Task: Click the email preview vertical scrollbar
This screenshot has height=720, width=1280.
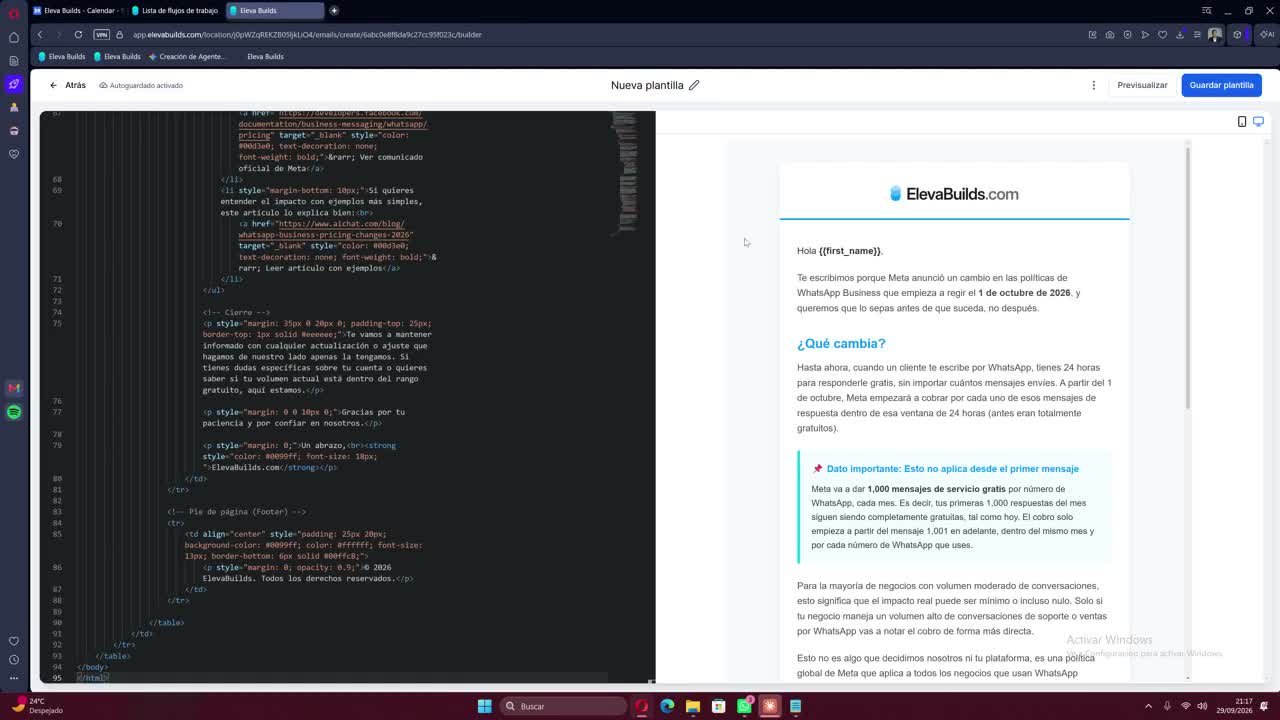Action: 1188,275
